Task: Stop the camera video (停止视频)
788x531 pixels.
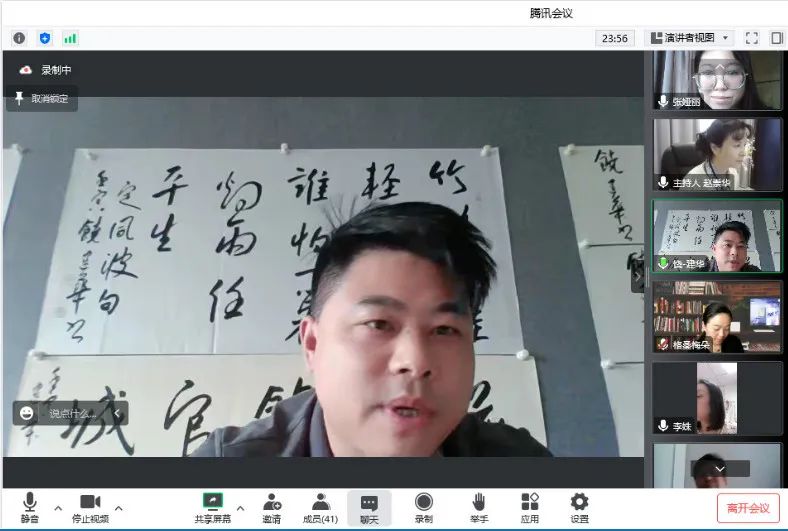Action: tap(90, 507)
